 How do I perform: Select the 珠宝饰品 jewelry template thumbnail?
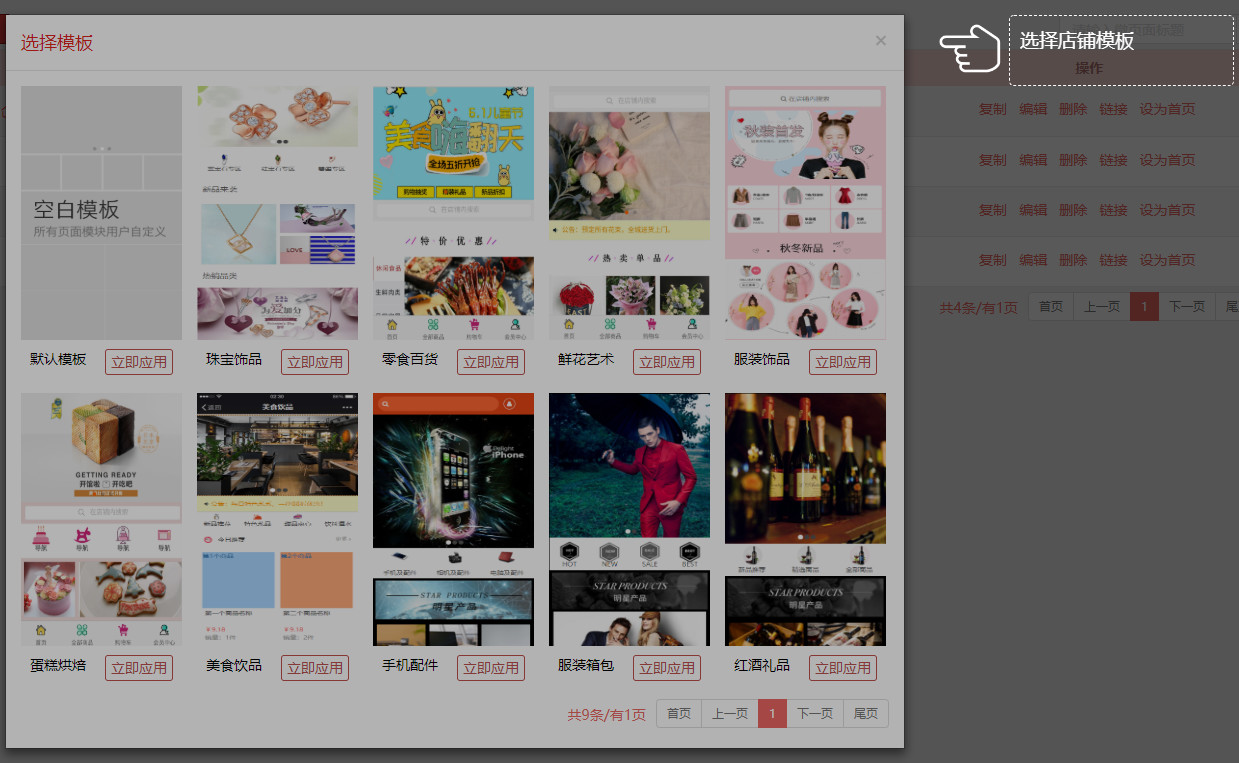tap(277, 213)
